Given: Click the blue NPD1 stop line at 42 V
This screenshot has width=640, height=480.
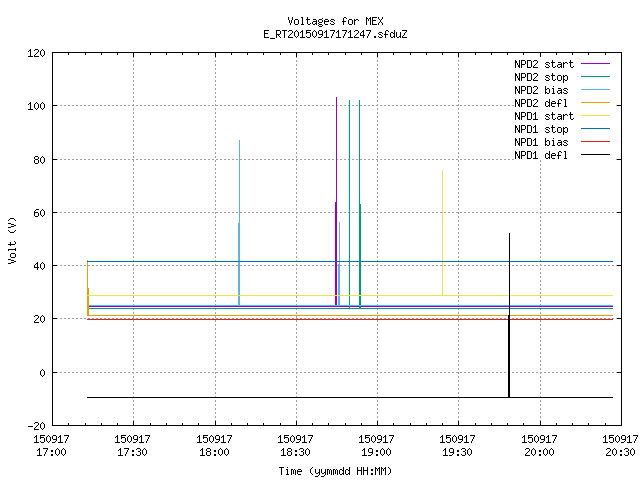Looking at the screenshot, I should point(350,261).
